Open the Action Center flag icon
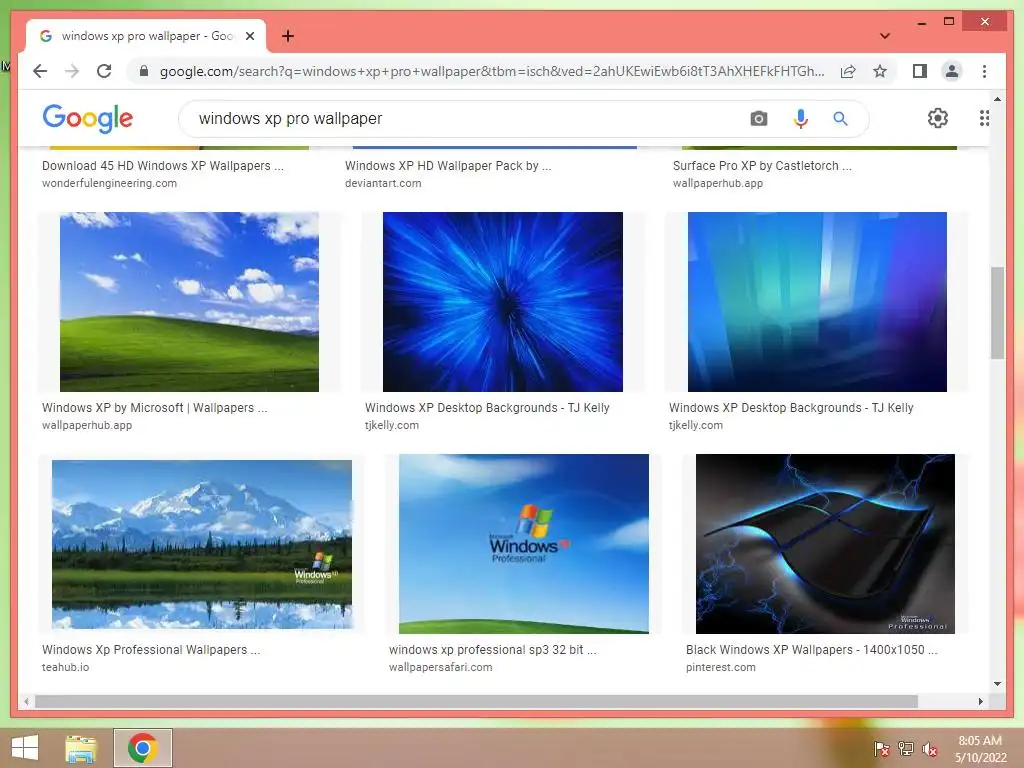1024x768 pixels. pyautogui.click(x=881, y=749)
